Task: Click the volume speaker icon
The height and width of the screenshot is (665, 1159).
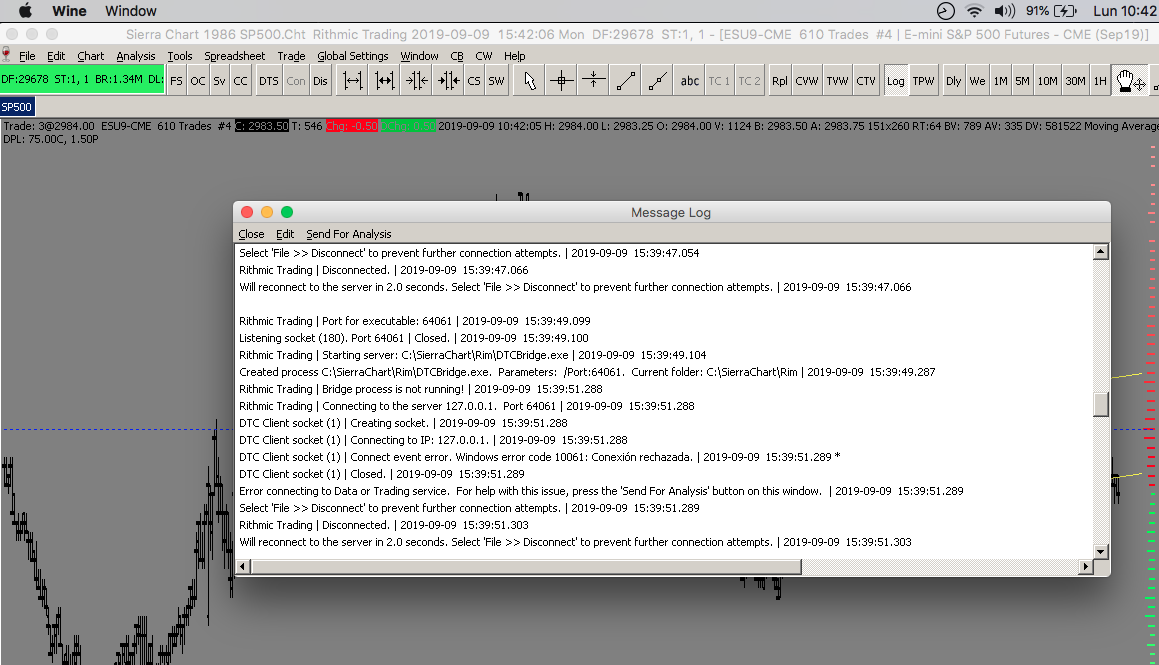Action: coord(1004,11)
